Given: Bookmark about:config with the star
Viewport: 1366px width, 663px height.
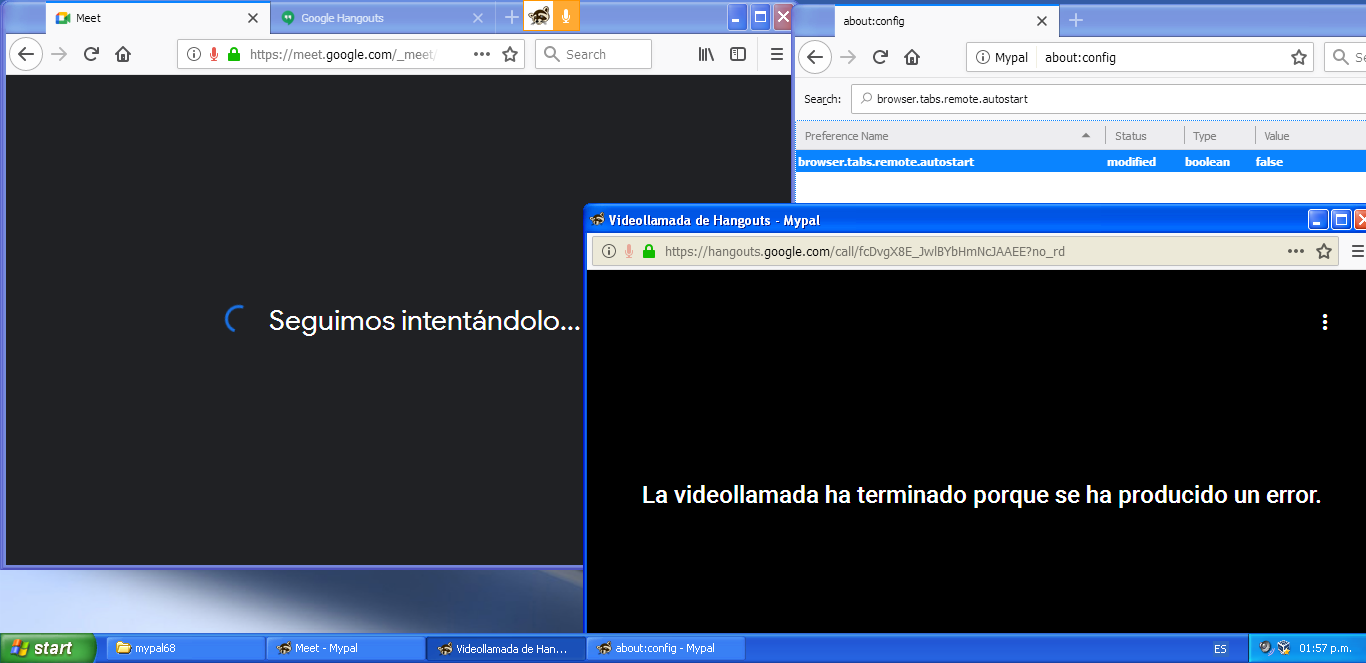Looking at the screenshot, I should point(1299,57).
